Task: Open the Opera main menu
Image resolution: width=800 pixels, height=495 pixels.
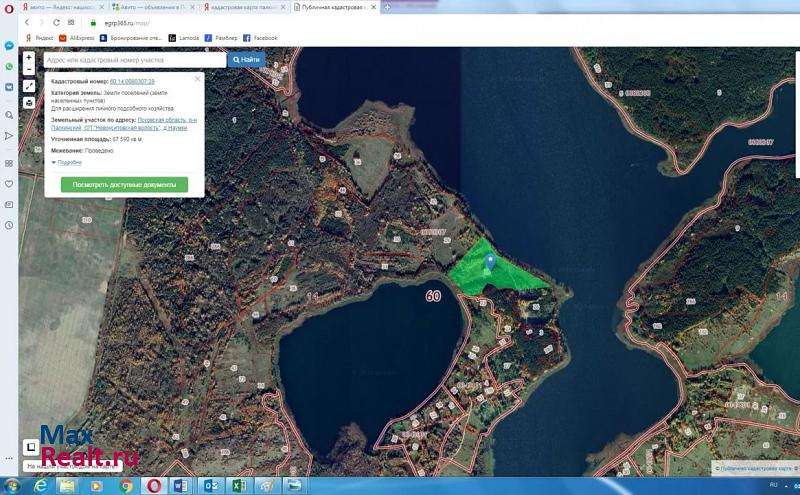Action: (x=8, y=7)
